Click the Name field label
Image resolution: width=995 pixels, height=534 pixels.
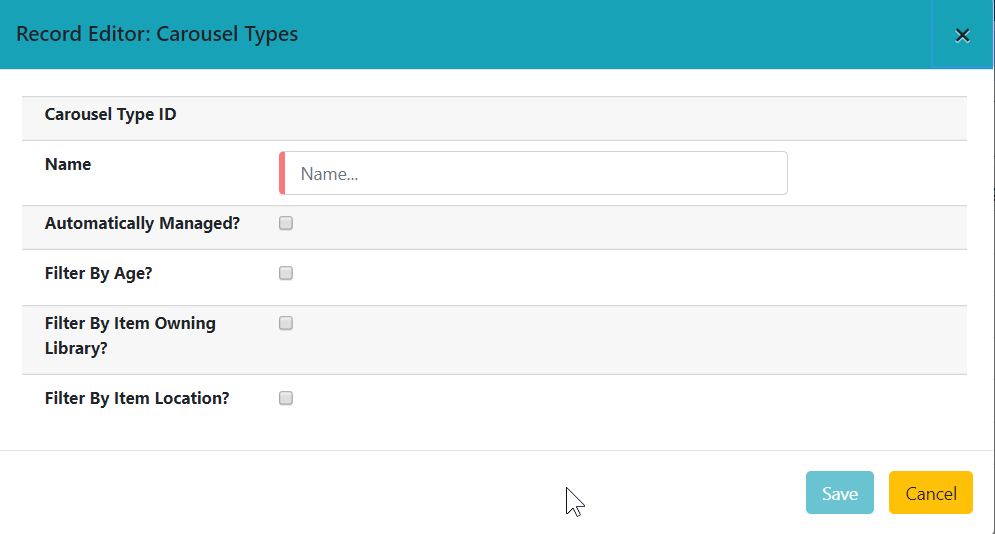68,164
